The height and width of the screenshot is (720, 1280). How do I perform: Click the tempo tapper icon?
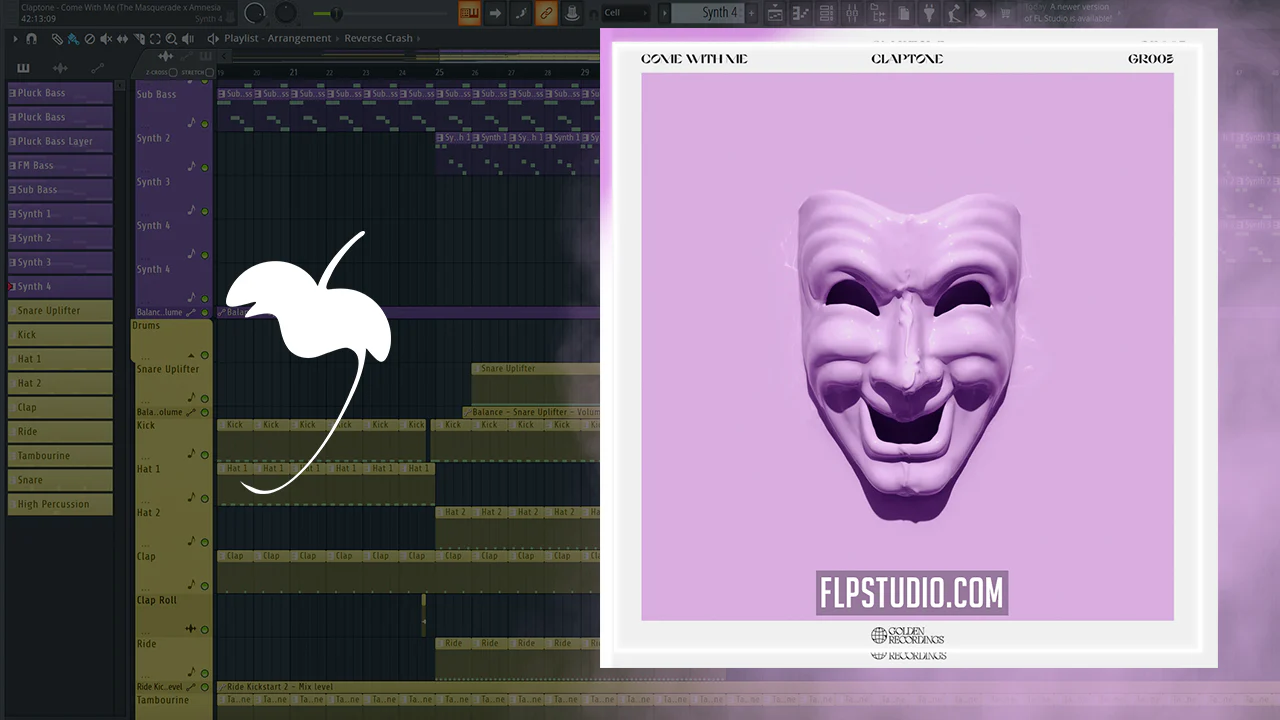point(955,13)
